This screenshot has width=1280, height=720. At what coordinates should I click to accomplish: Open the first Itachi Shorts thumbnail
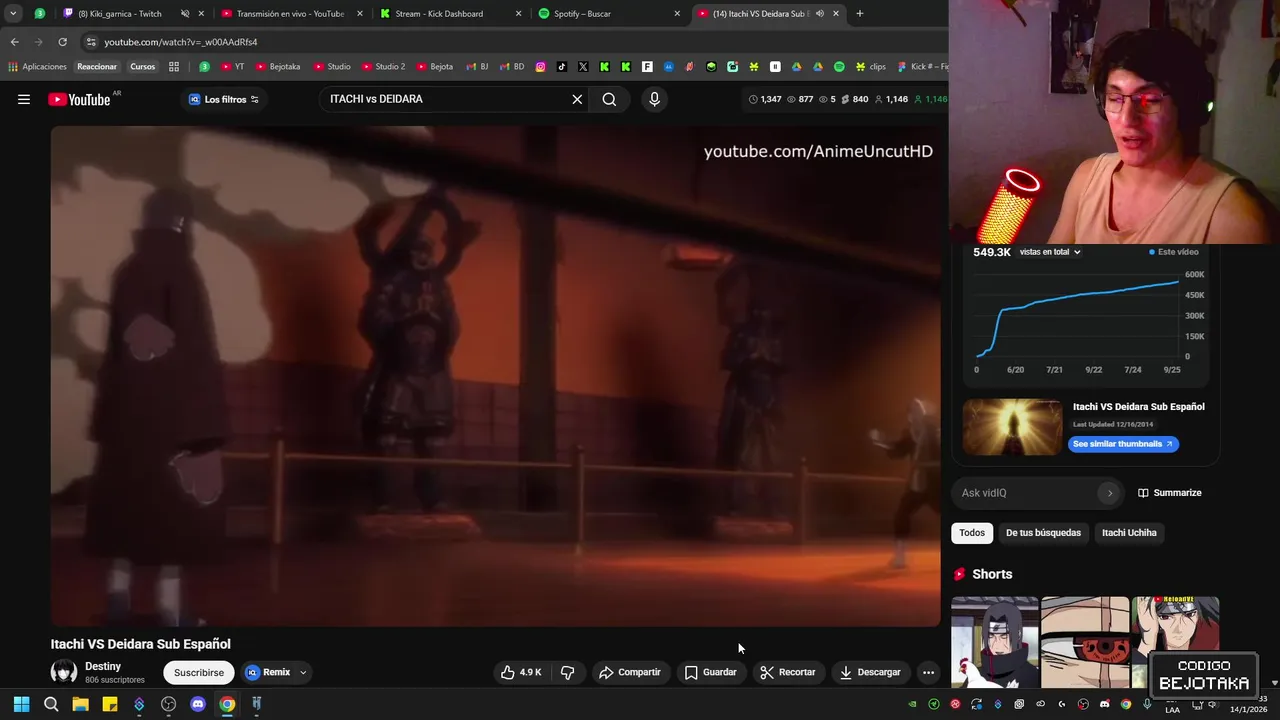[x=995, y=642]
